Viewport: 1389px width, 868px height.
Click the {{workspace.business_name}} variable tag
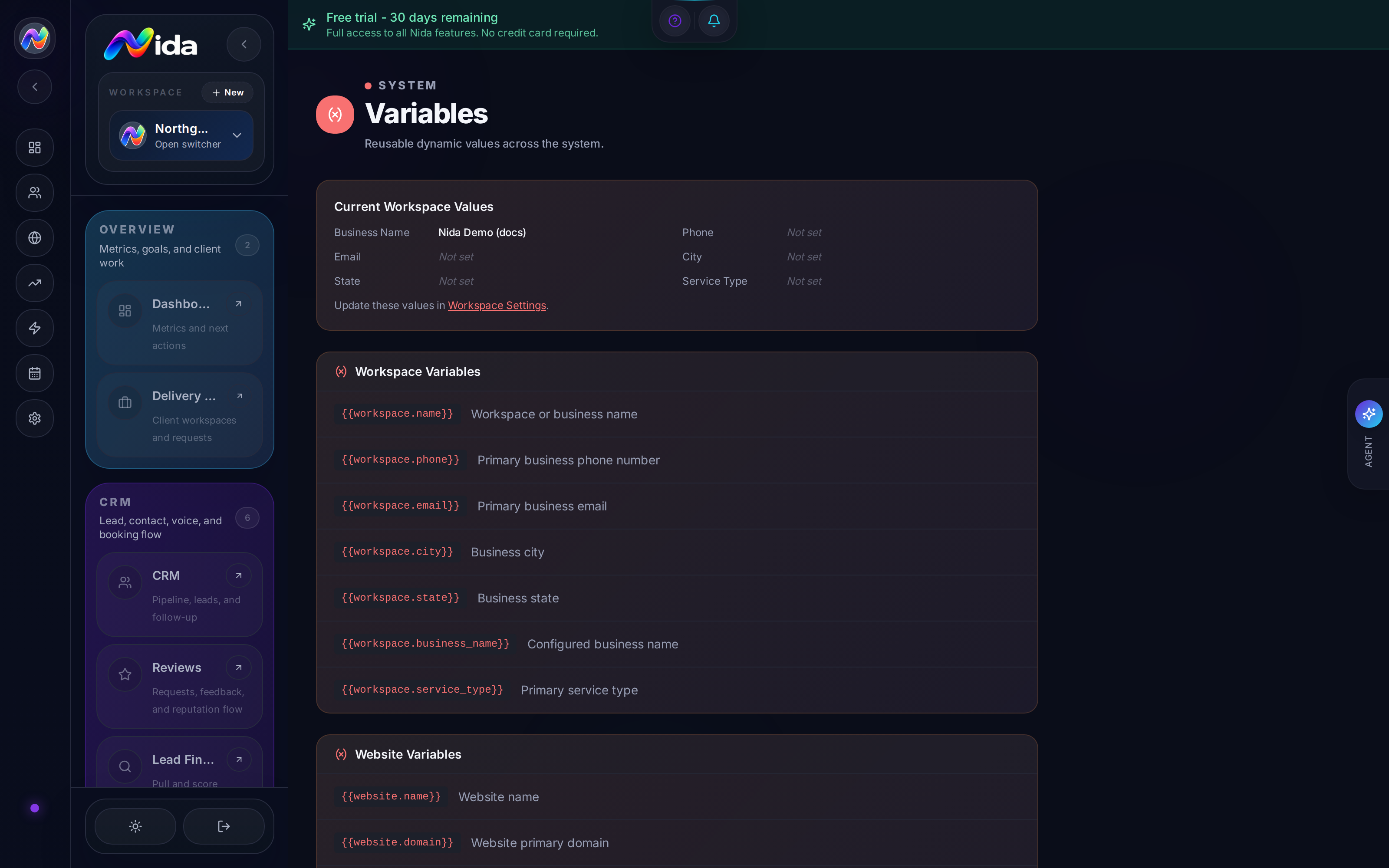425,644
